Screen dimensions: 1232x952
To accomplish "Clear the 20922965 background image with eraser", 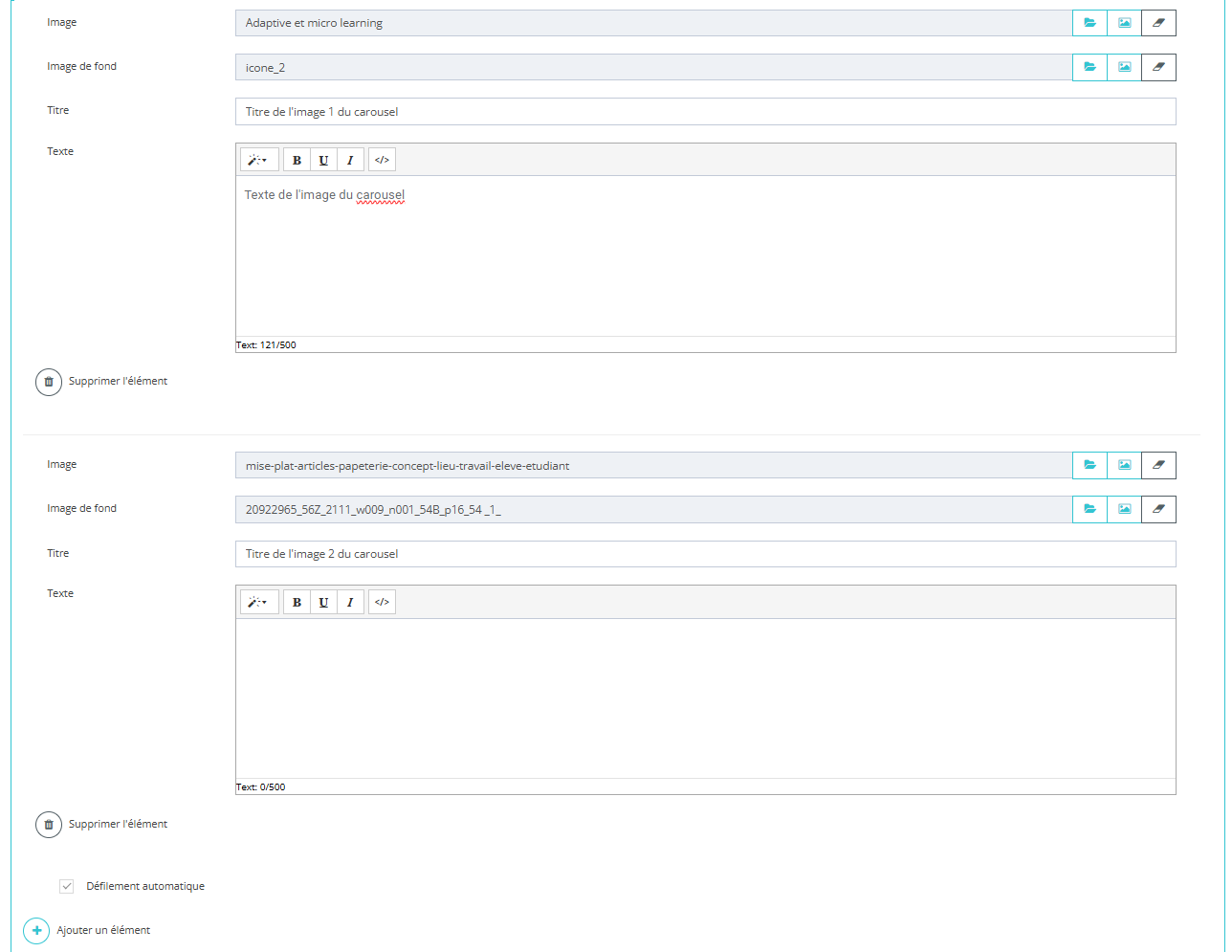I will 1158,509.
